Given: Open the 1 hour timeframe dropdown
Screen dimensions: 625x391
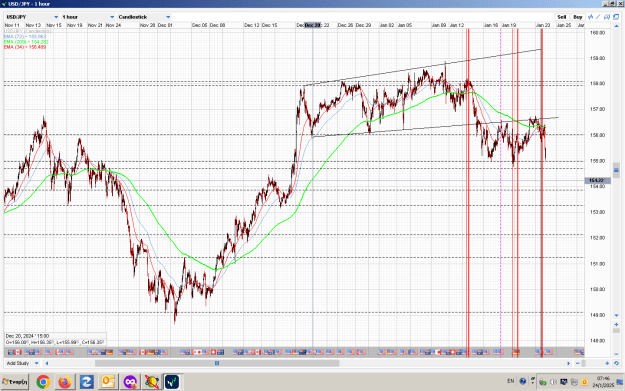Looking at the screenshot, I should pyautogui.click(x=88, y=17).
